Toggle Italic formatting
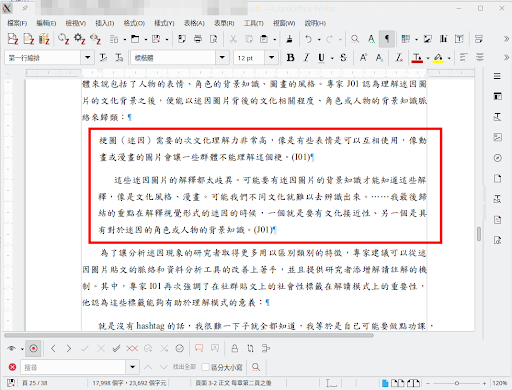Viewport: 512px width, 390px height. click(x=306, y=58)
